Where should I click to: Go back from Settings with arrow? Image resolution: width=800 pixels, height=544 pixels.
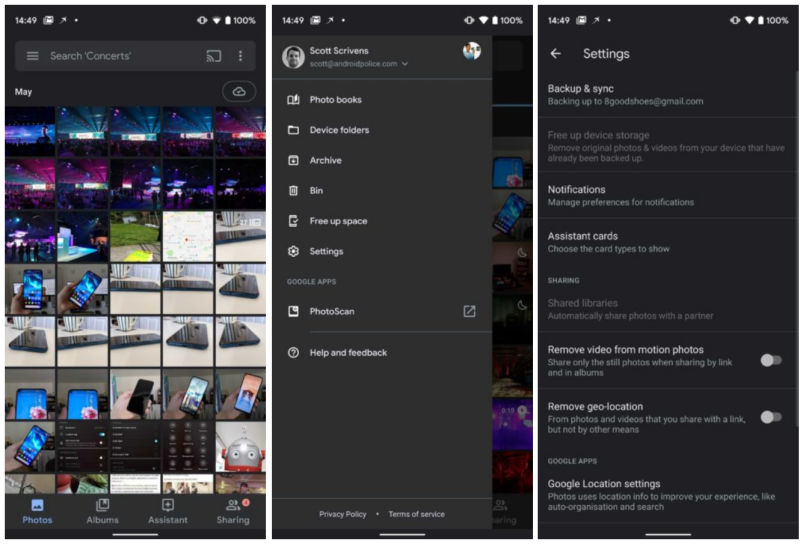(556, 54)
